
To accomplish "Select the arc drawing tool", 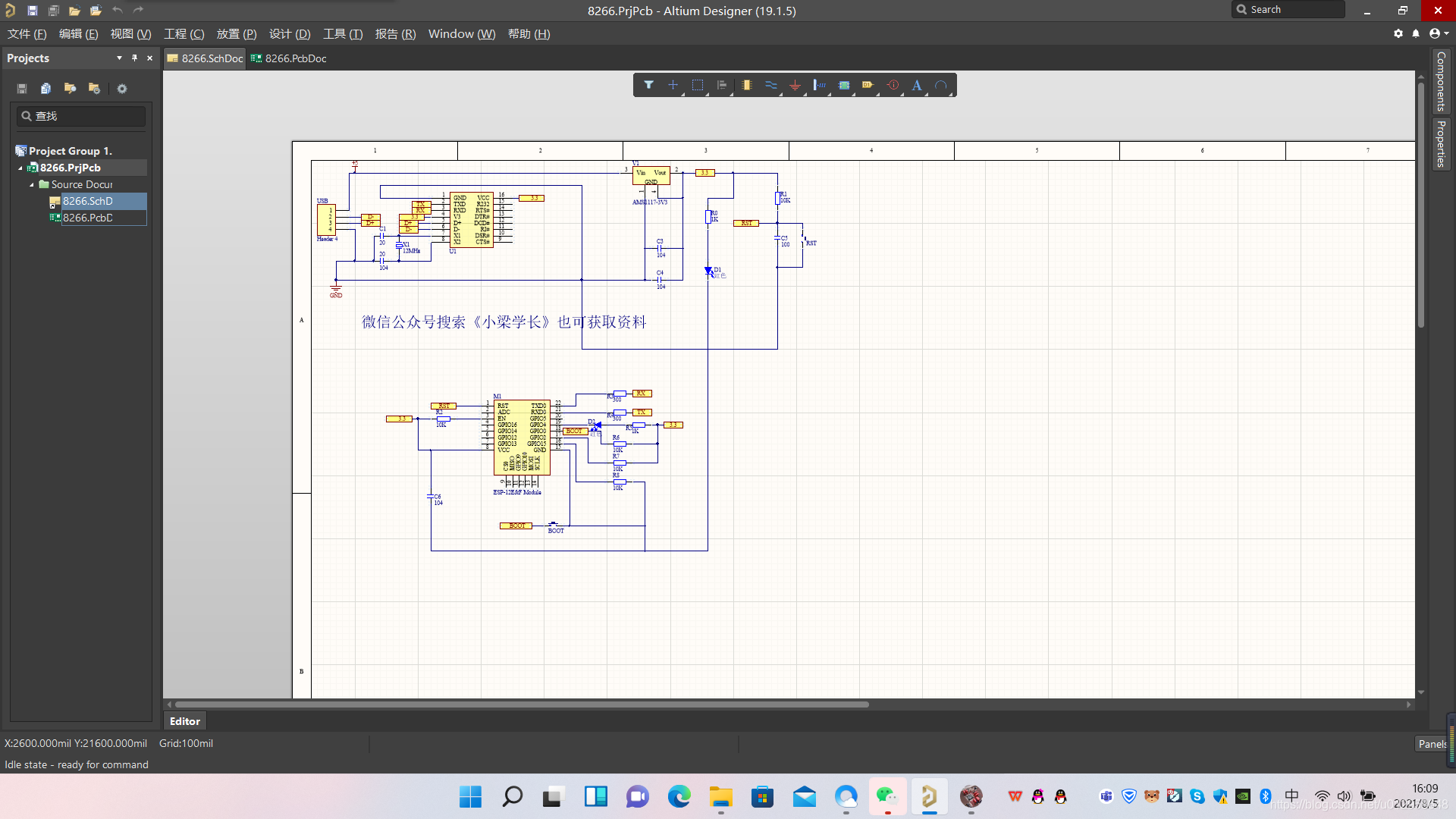I will pyautogui.click(x=941, y=85).
